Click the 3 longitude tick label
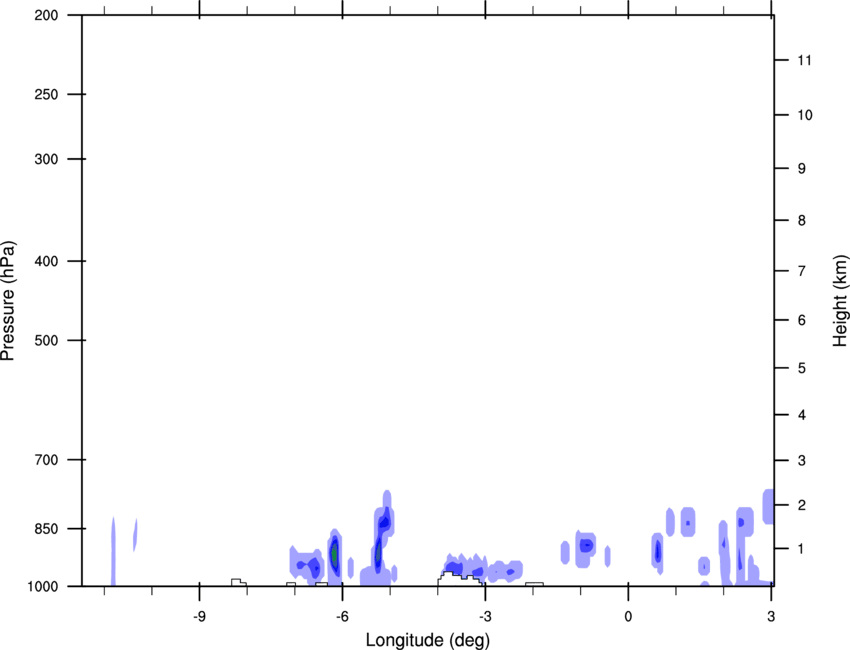Image resolution: width=850 pixels, height=650 pixels. [x=771, y=616]
